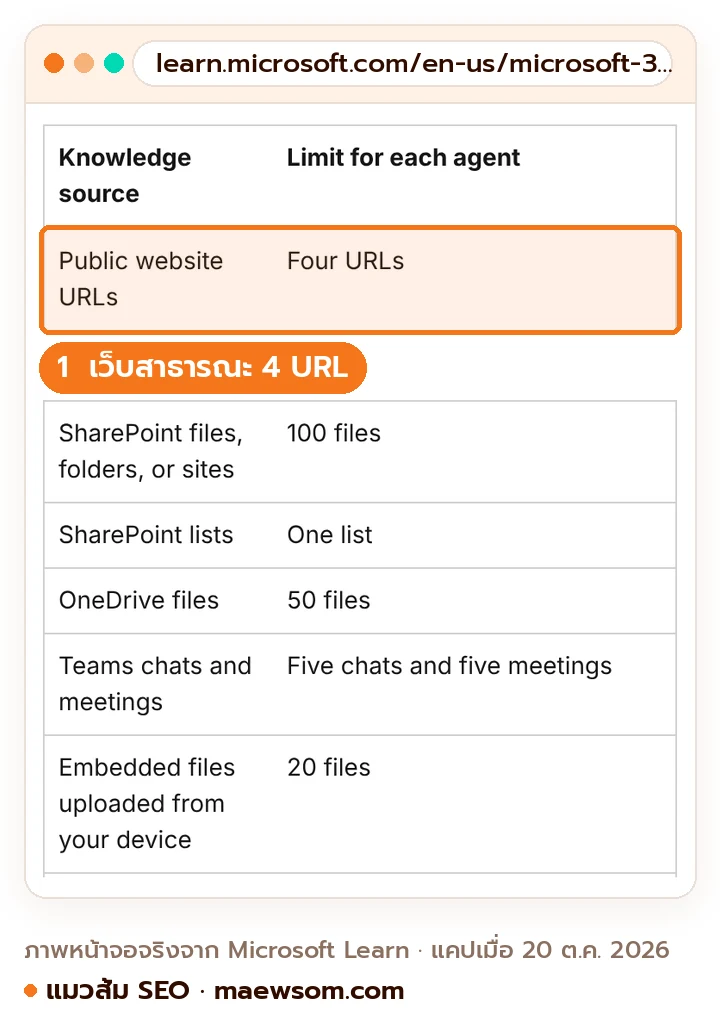Click the orange-red window dot
720x1026 pixels.
pos(54,63)
